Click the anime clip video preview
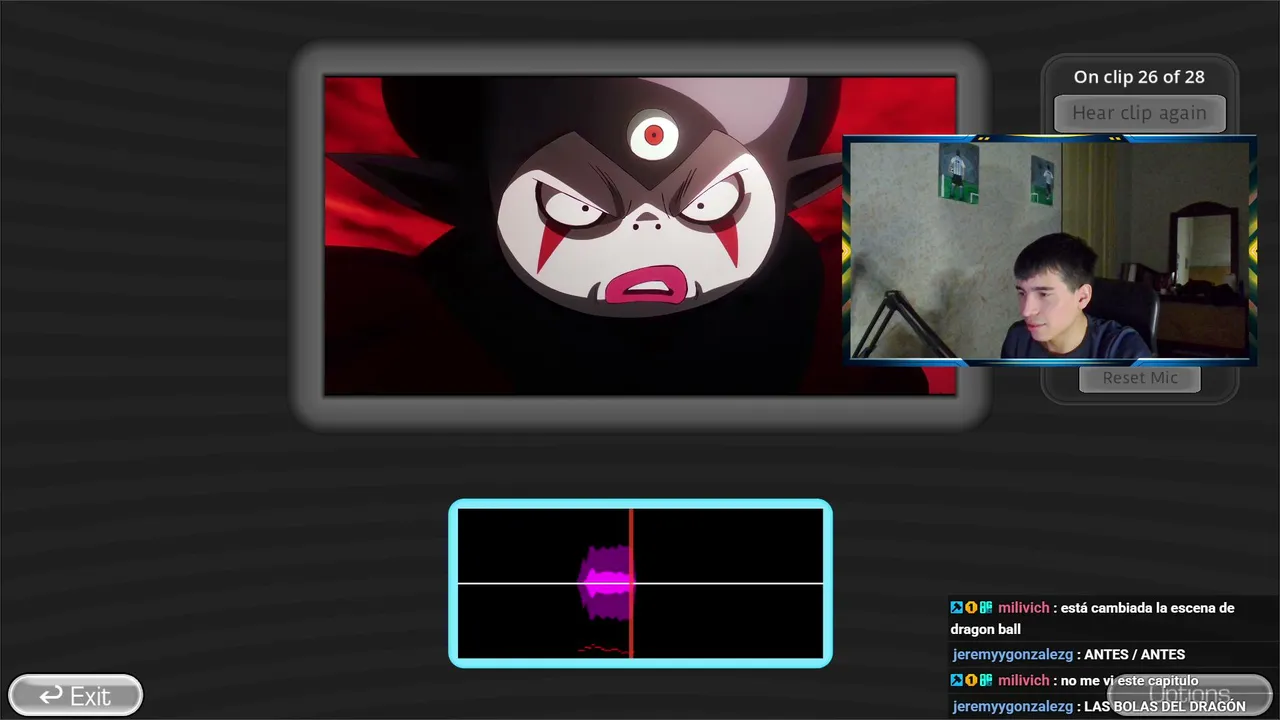This screenshot has width=1280, height=720. tap(640, 236)
